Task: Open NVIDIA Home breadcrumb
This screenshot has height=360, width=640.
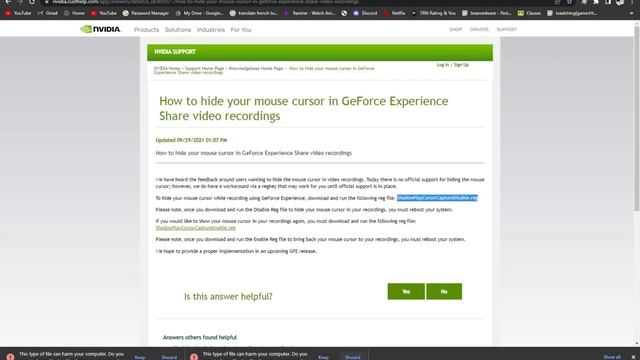Action: 167,68
